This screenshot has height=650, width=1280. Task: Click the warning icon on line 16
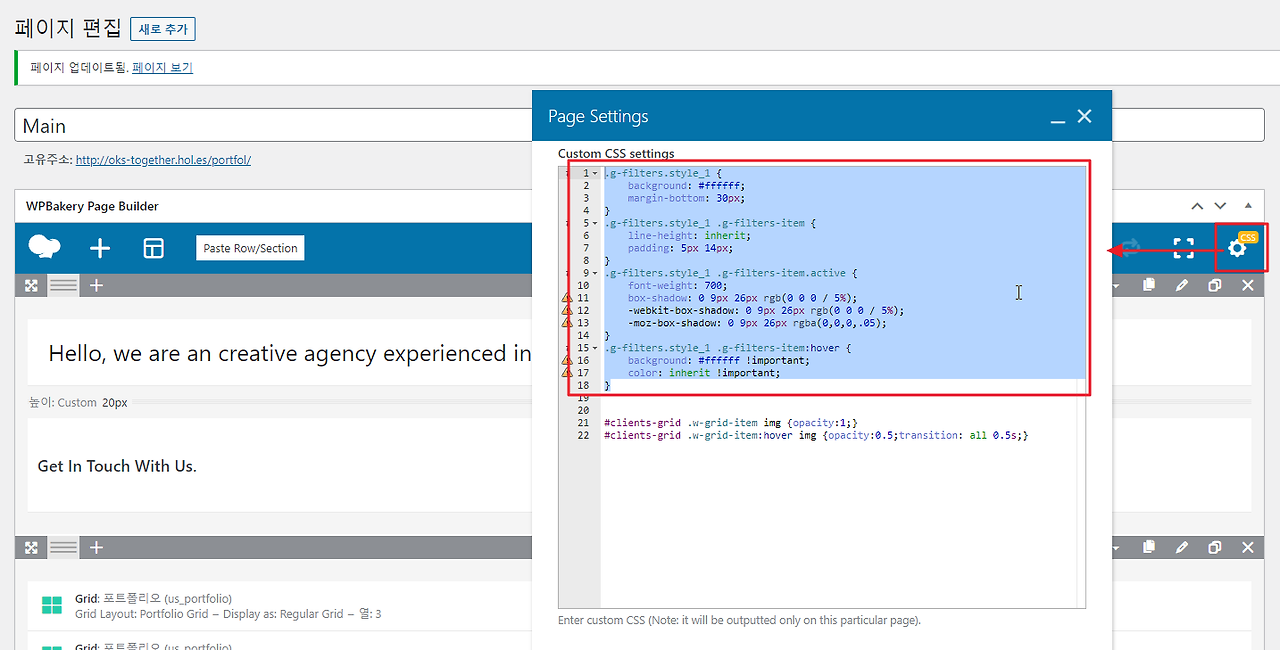tap(567, 360)
